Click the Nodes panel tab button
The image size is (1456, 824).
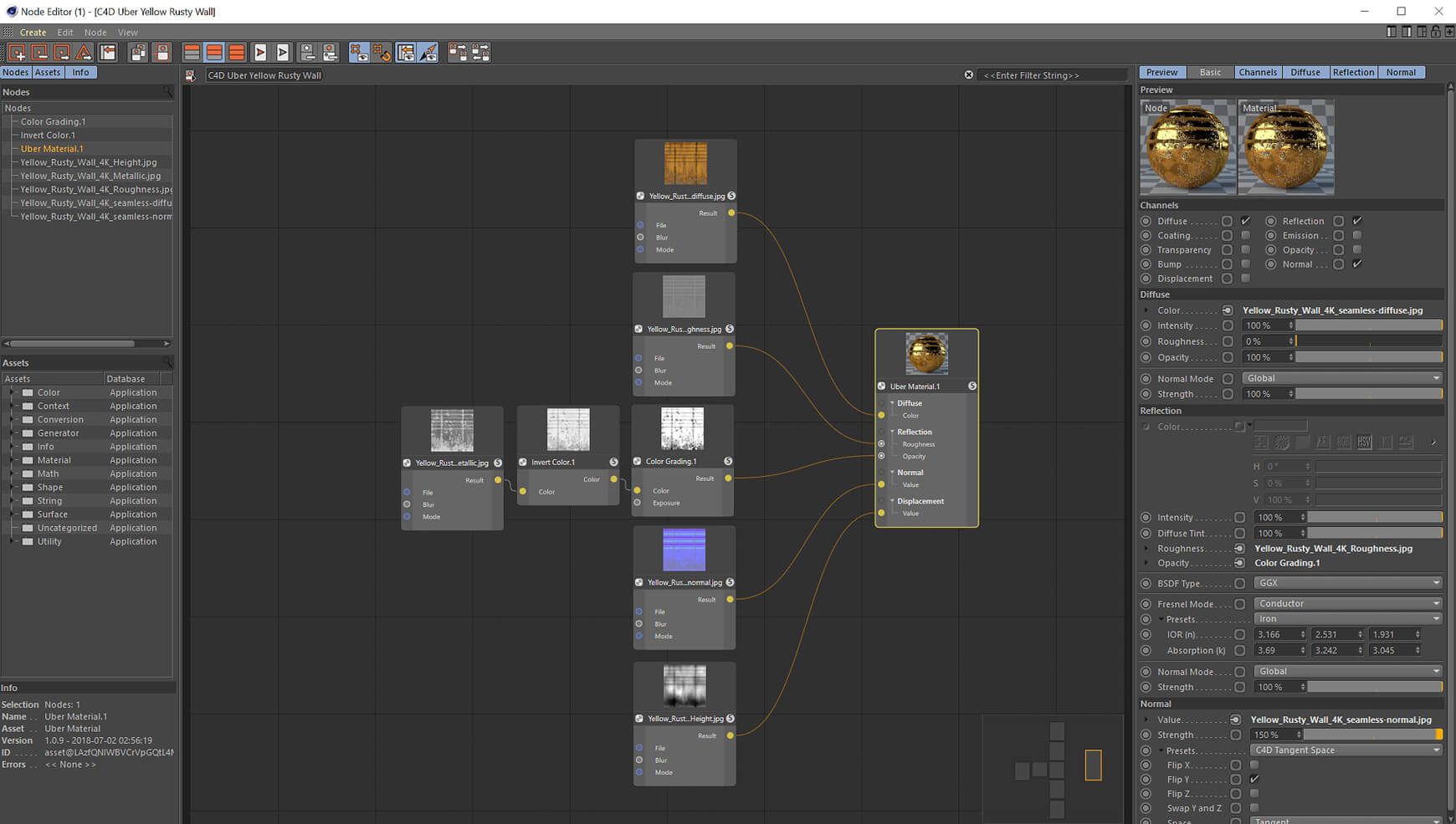[x=15, y=73]
